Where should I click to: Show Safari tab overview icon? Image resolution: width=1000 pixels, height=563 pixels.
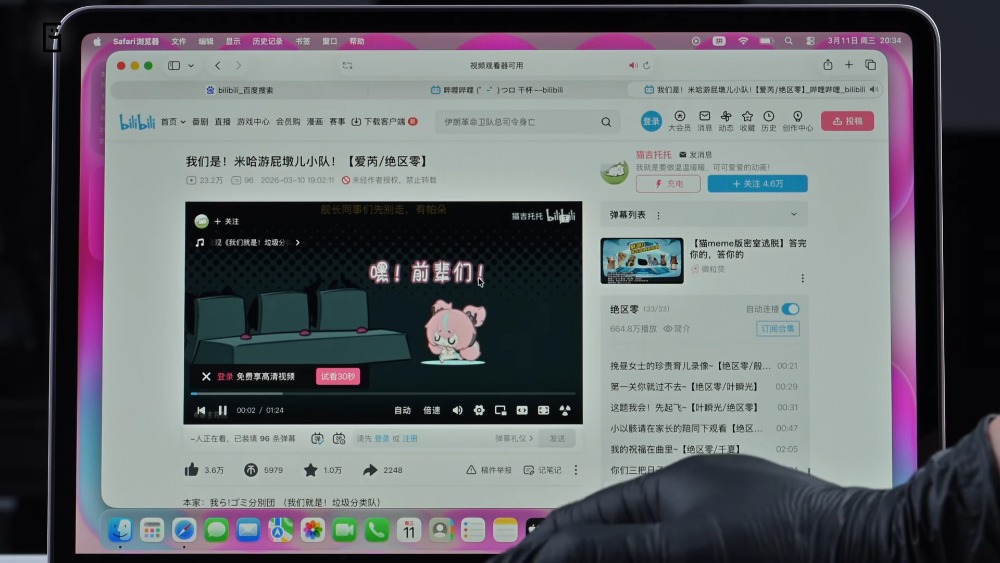(871, 65)
